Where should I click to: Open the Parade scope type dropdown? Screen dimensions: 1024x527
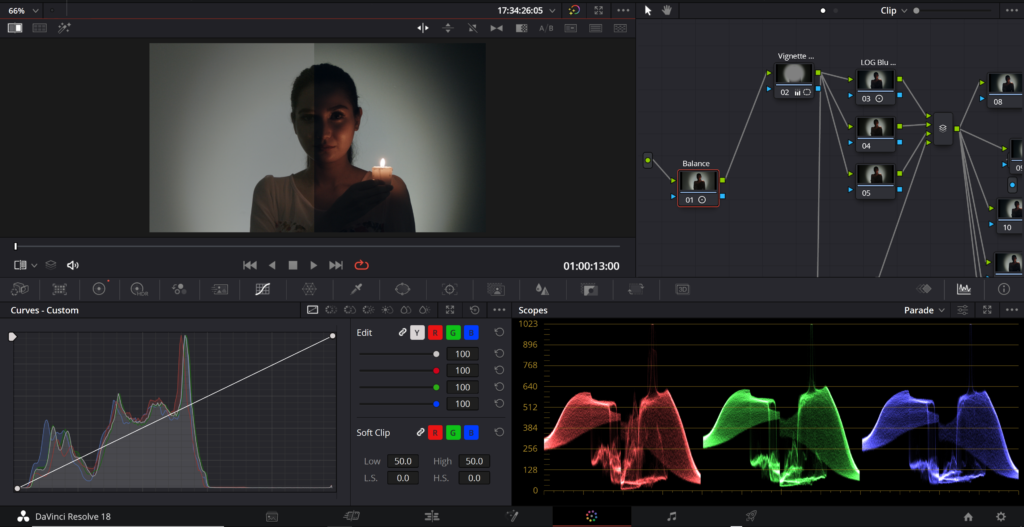click(925, 310)
